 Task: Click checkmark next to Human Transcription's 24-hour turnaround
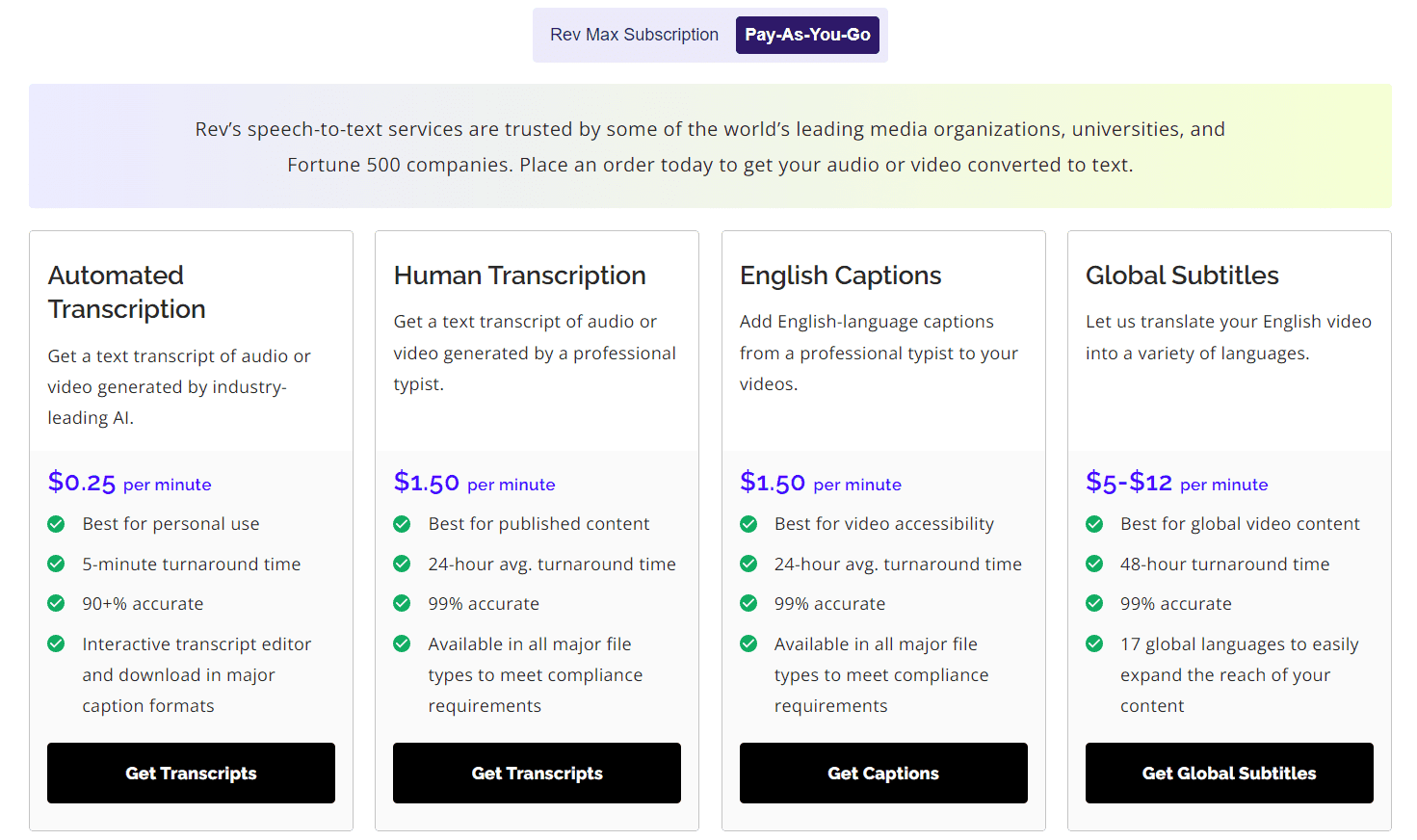[402, 564]
